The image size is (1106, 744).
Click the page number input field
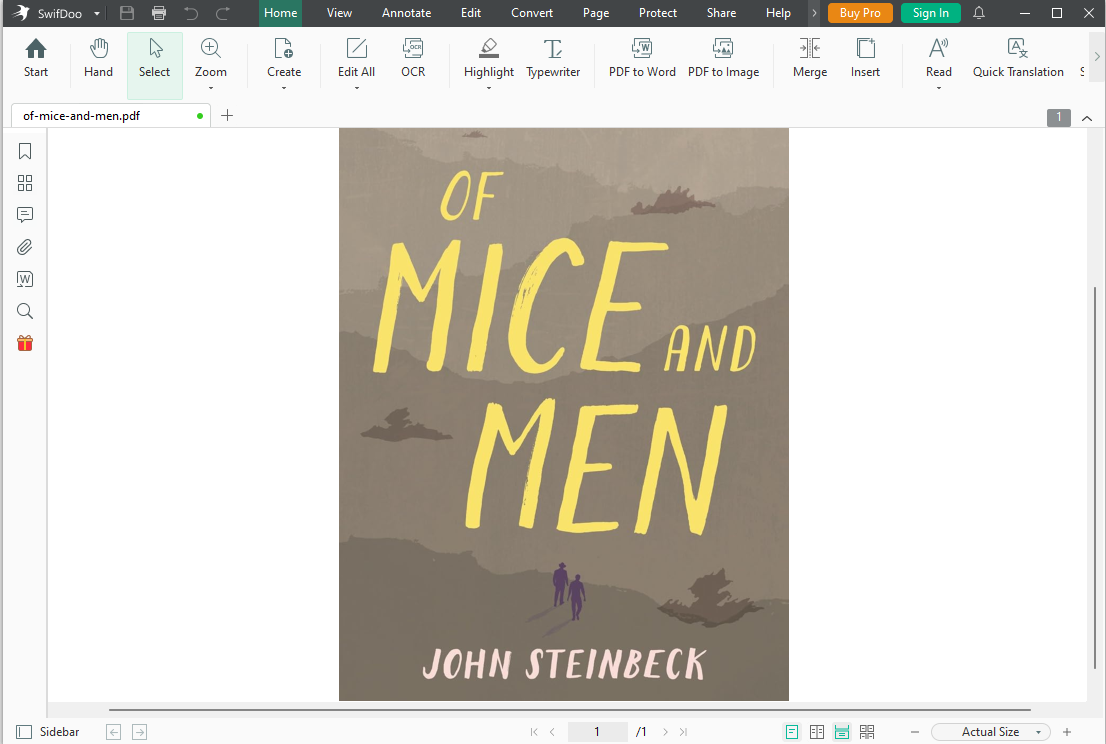click(597, 732)
